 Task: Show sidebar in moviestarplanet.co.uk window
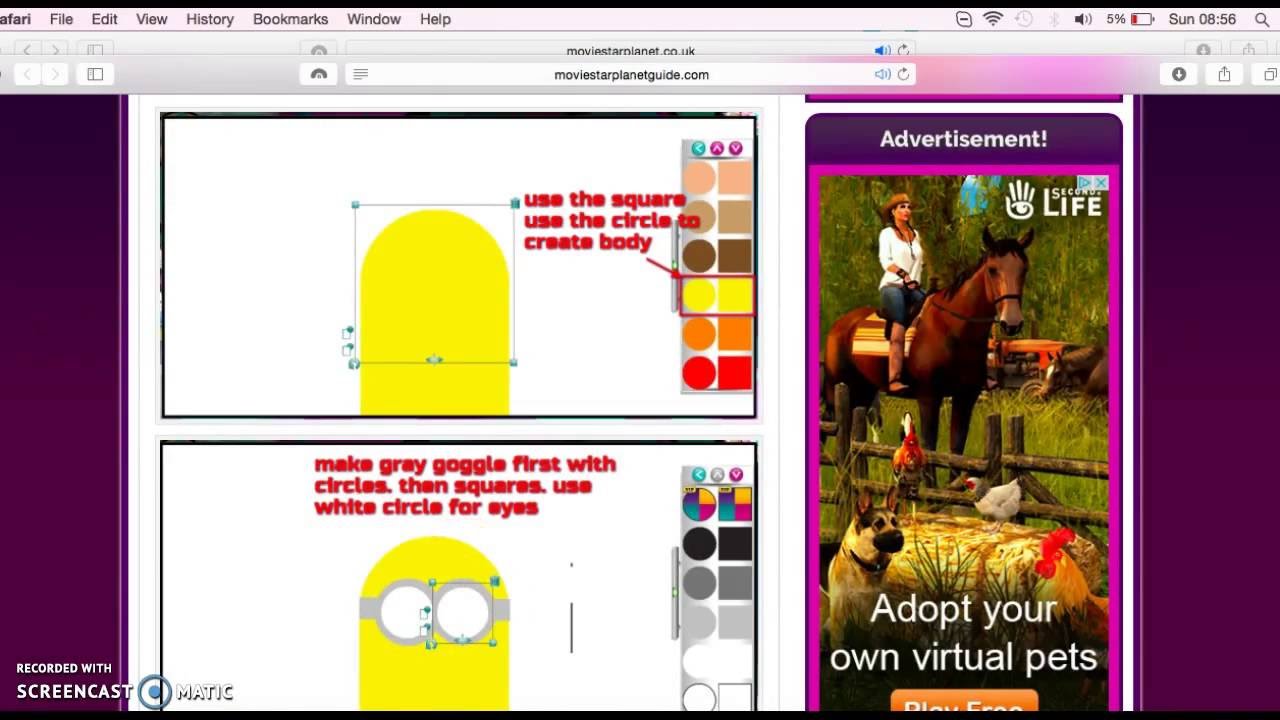click(x=95, y=50)
